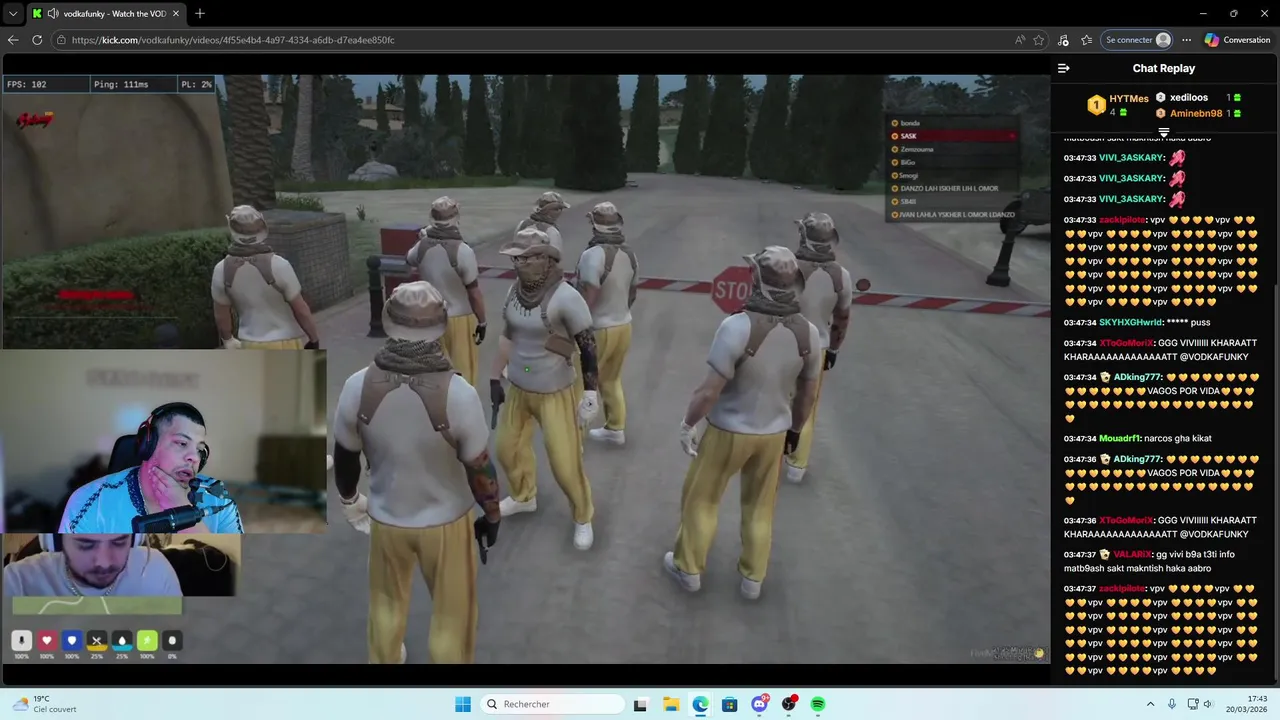
Task: Open Microsoft Store from taskbar
Action: (730, 704)
